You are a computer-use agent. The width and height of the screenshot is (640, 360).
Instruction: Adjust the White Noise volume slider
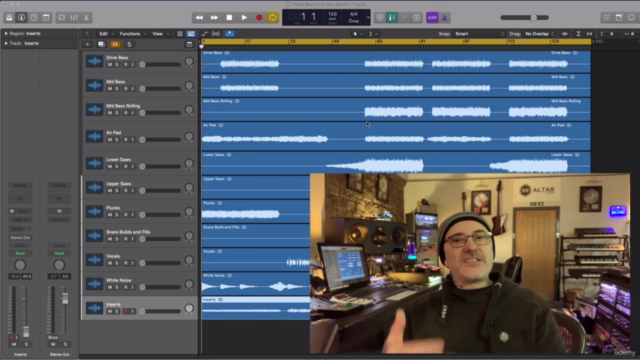(160, 287)
